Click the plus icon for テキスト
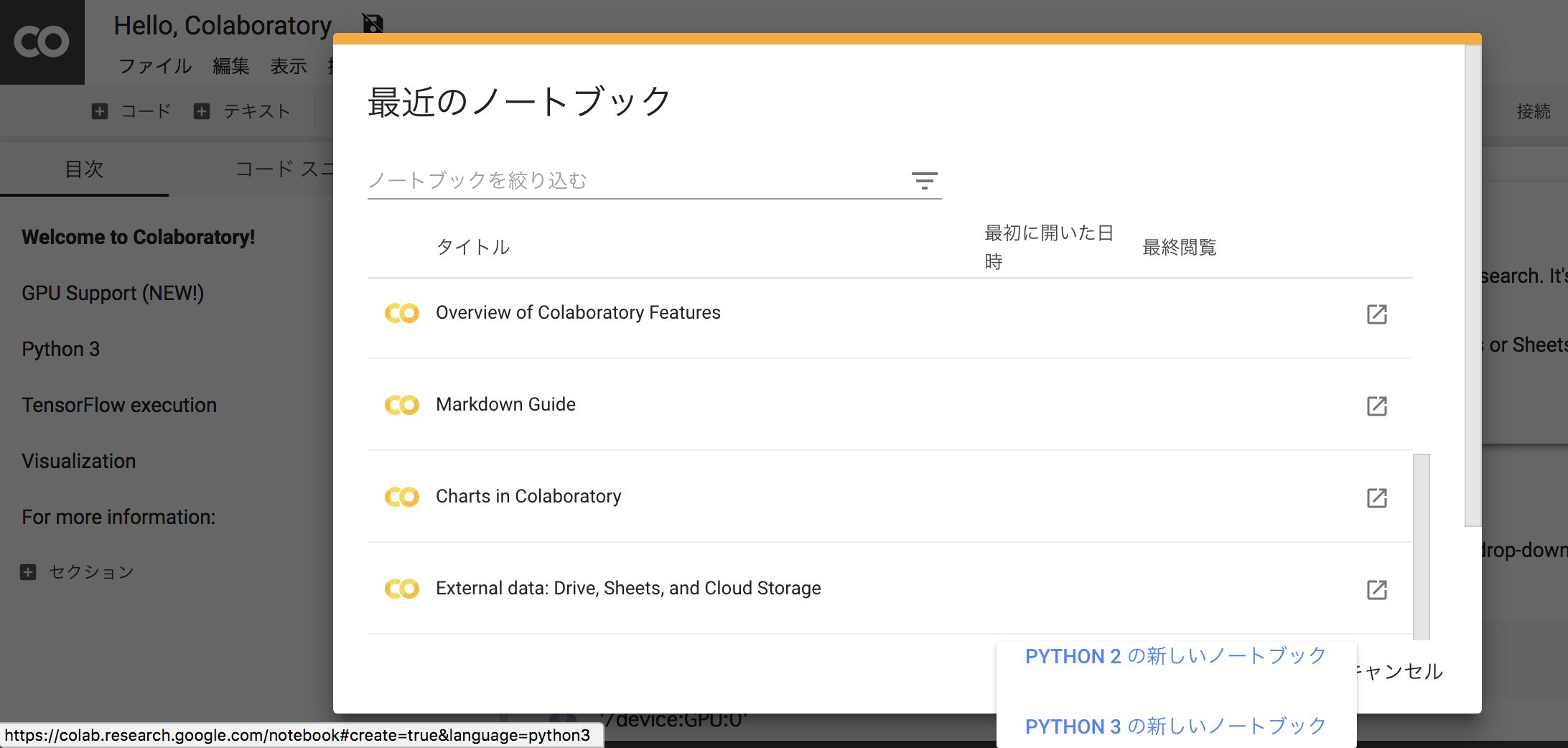The width and height of the screenshot is (1568, 748). click(202, 111)
